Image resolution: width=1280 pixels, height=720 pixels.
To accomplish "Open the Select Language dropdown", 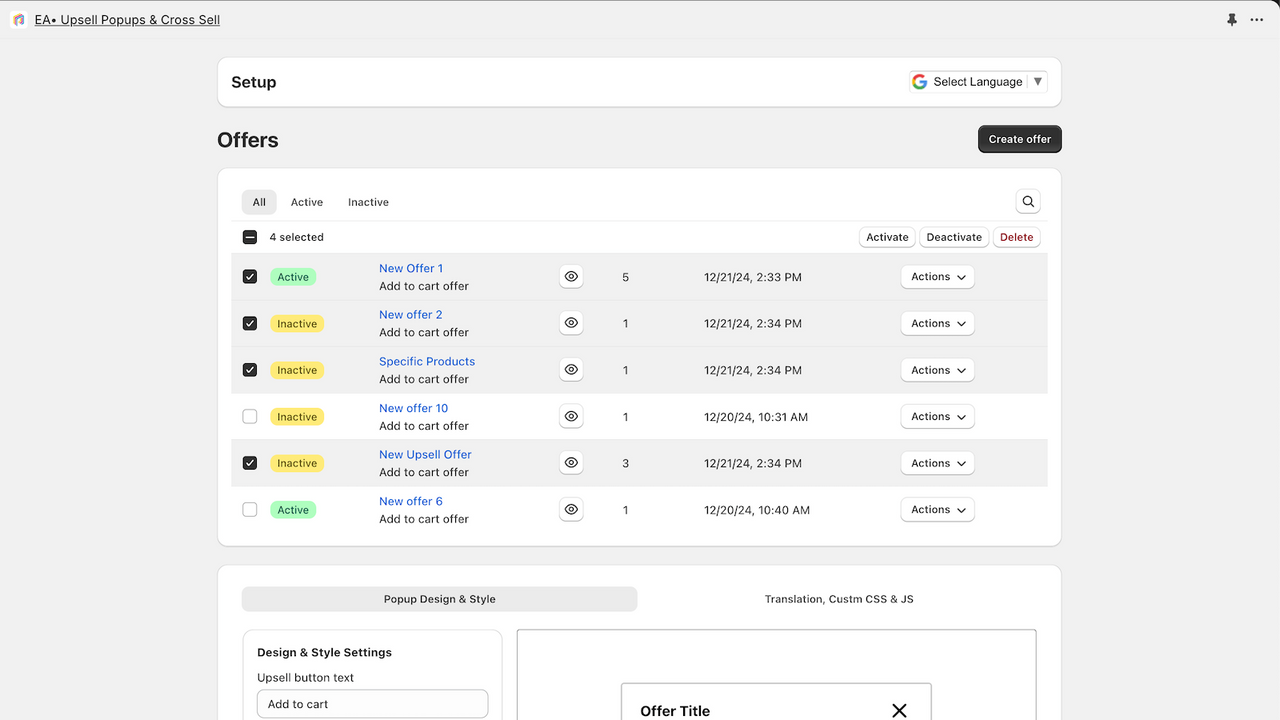I will (x=978, y=82).
